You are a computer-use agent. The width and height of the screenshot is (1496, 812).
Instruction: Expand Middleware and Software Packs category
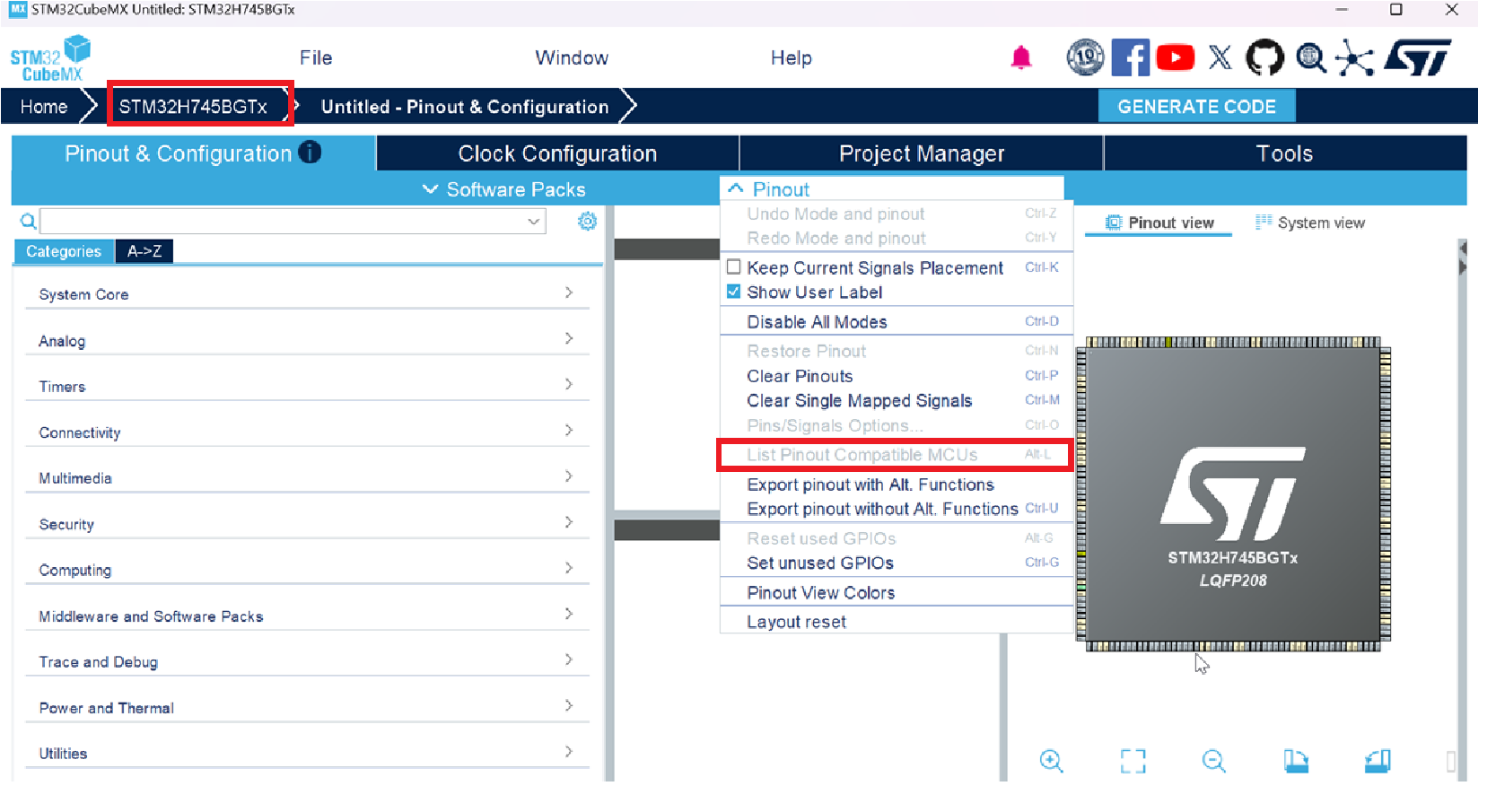tap(307, 616)
